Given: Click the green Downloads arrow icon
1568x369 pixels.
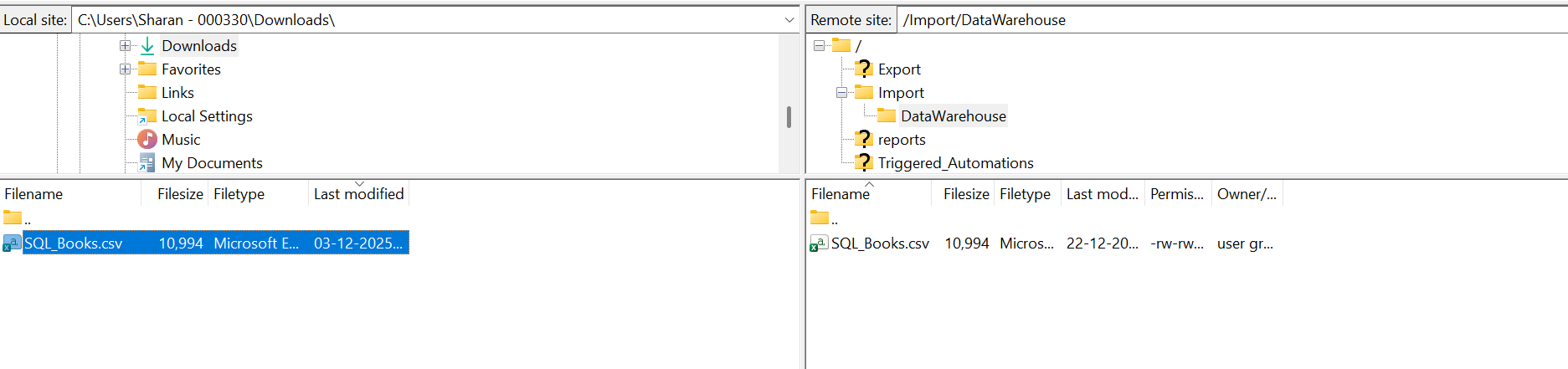Looking at the screenshot, I should click(x=147, y=46).
